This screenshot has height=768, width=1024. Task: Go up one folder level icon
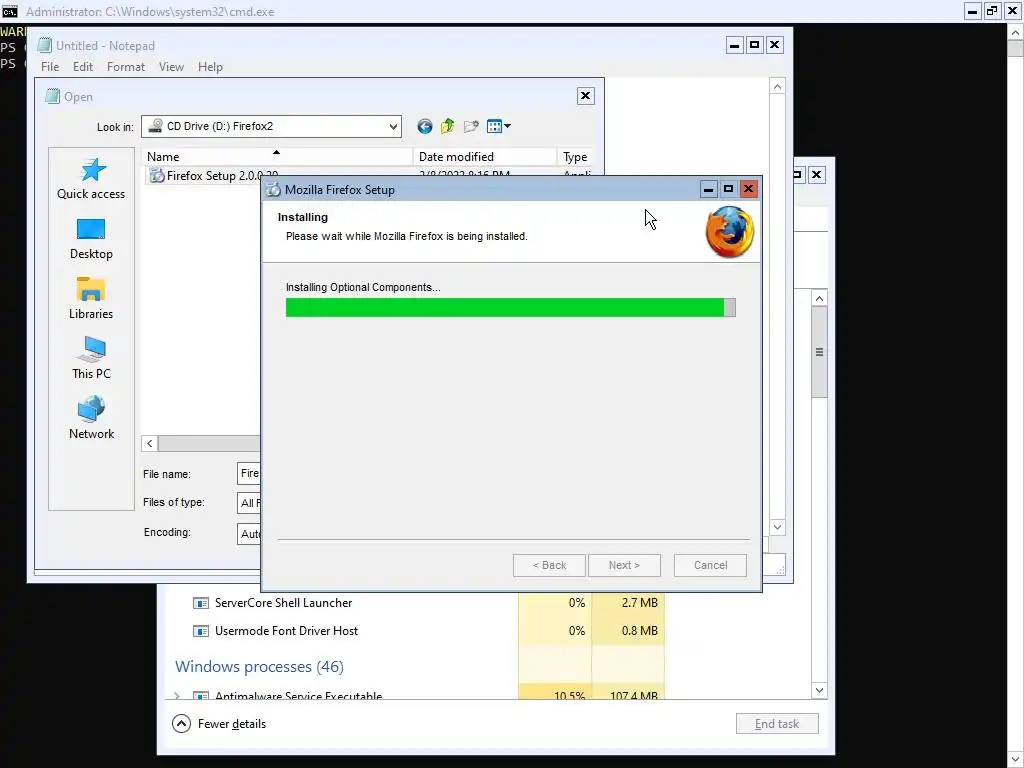[447, 126]
